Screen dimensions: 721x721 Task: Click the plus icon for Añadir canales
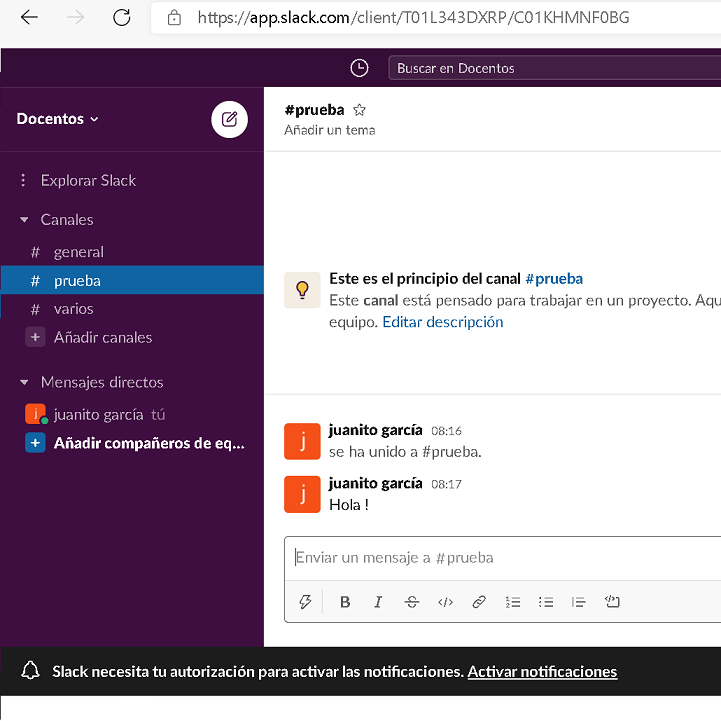[35, 337]
